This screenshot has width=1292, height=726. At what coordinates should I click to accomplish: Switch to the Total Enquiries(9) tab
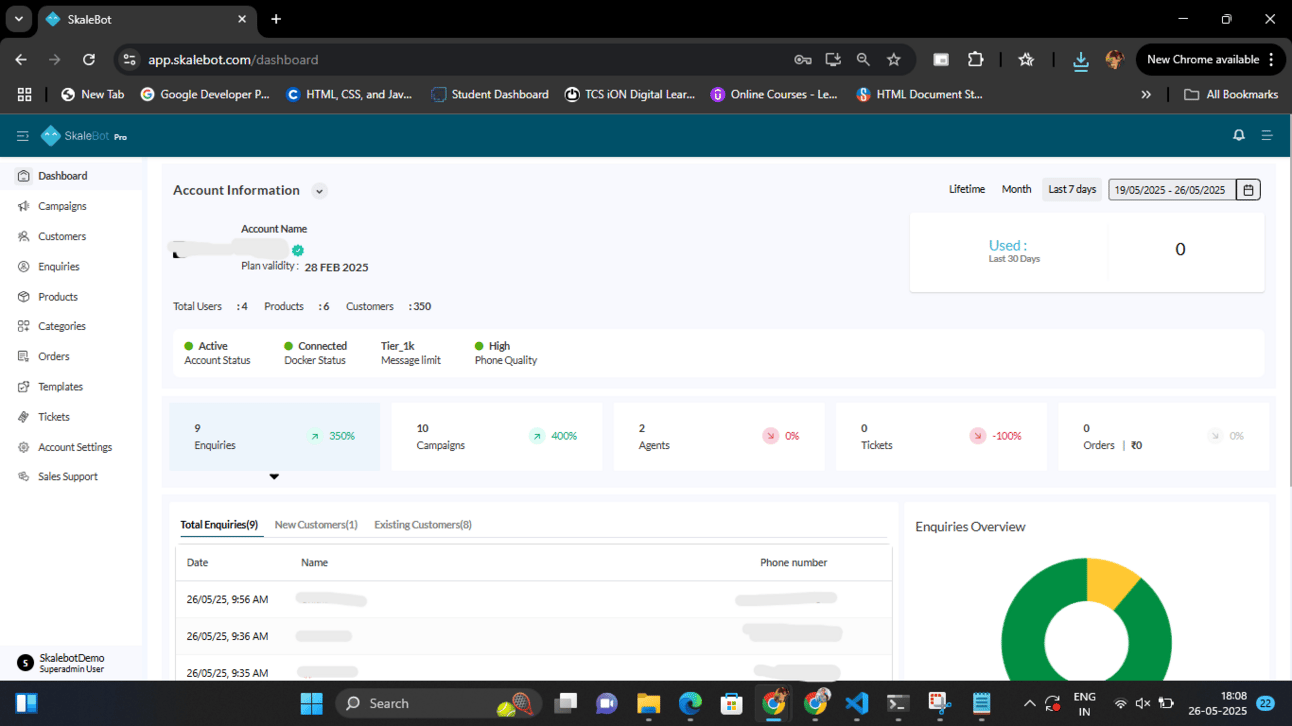pyautogui.click(x=219, y=525)
